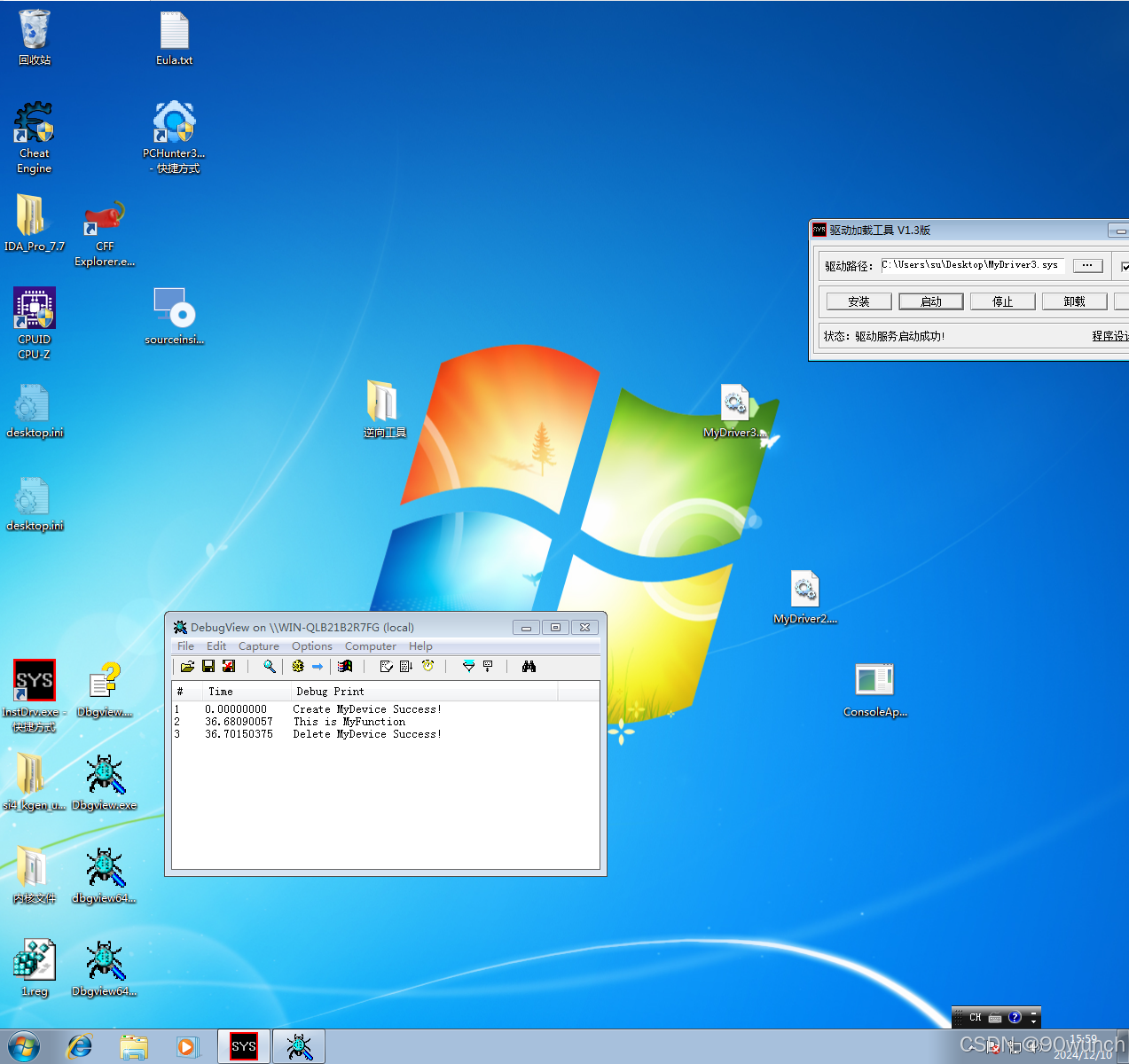
Task: Select the Cheat Engine desktop shortcut
Action: coord(35,137)
